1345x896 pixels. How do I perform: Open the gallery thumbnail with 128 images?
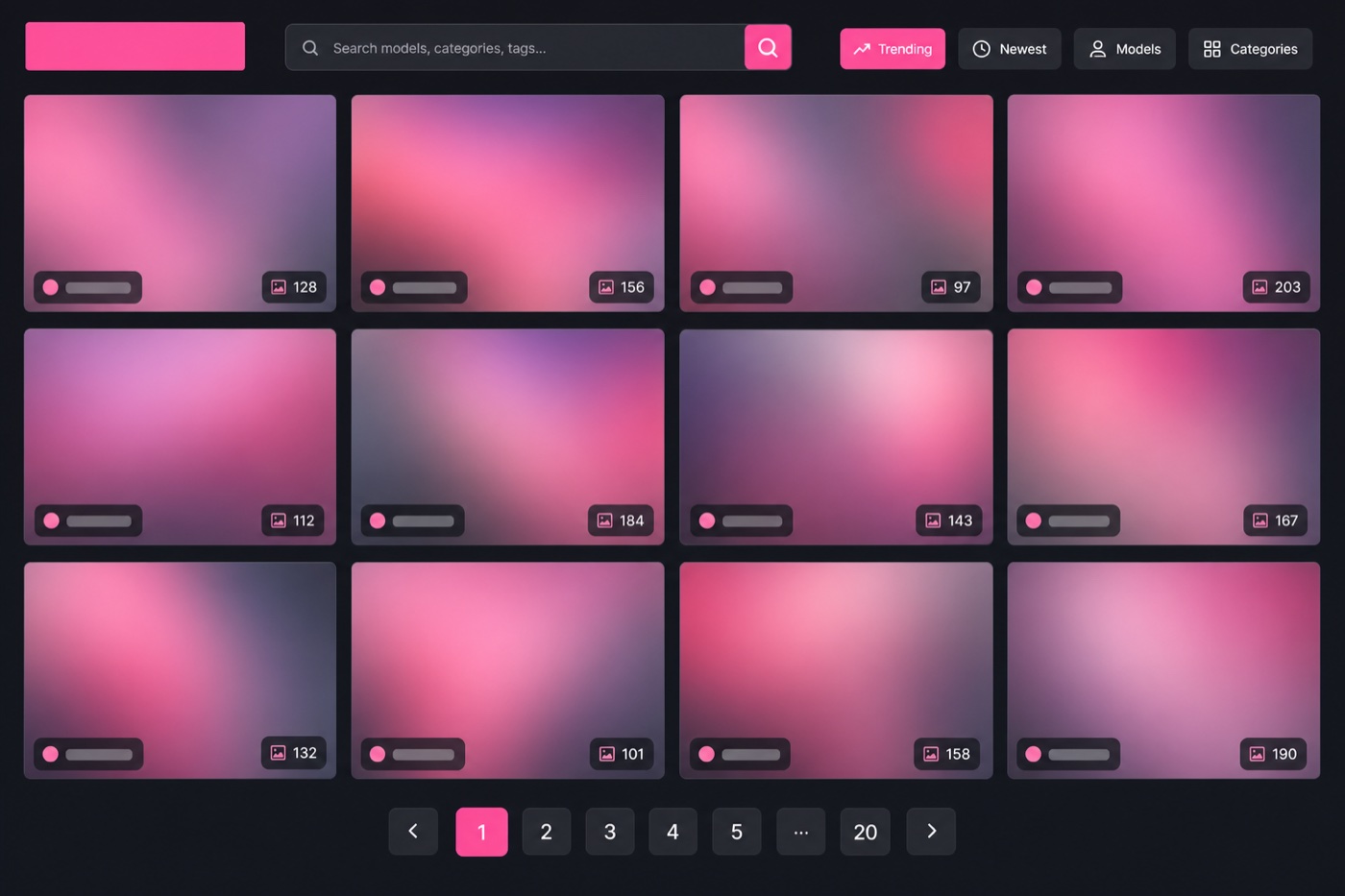(x=180, y=203)
